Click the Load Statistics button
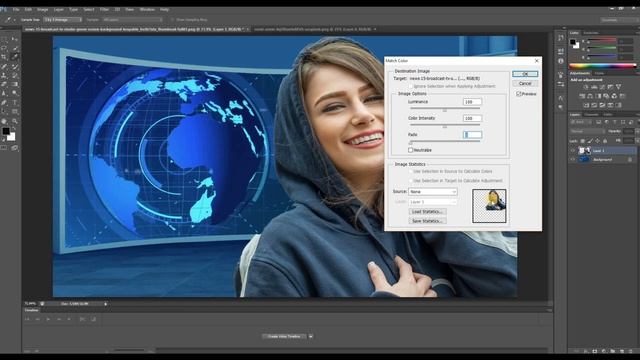640x360 pixels. (x=427, y=212)
